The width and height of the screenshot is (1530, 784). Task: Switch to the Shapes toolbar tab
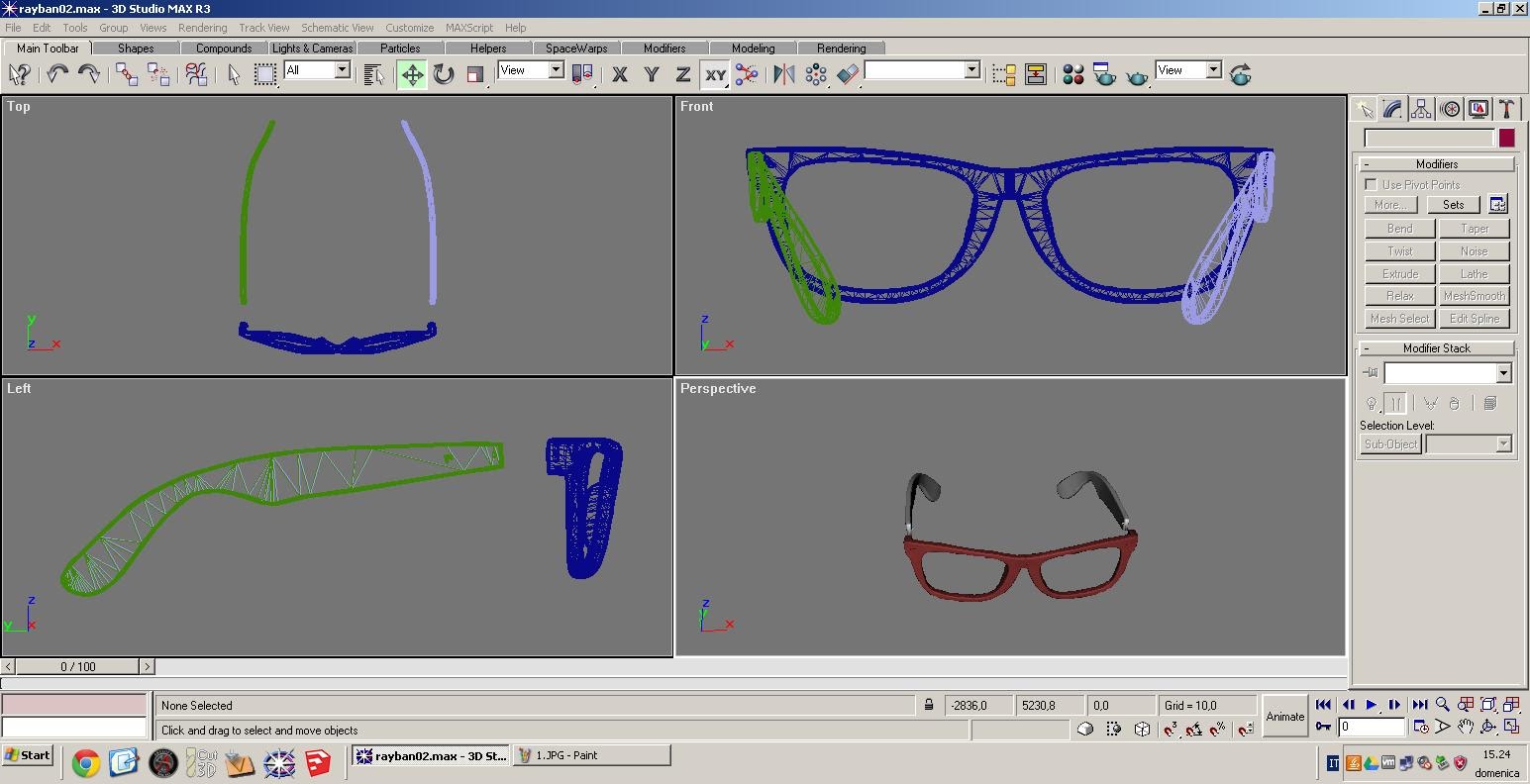[x=136, y=49]
